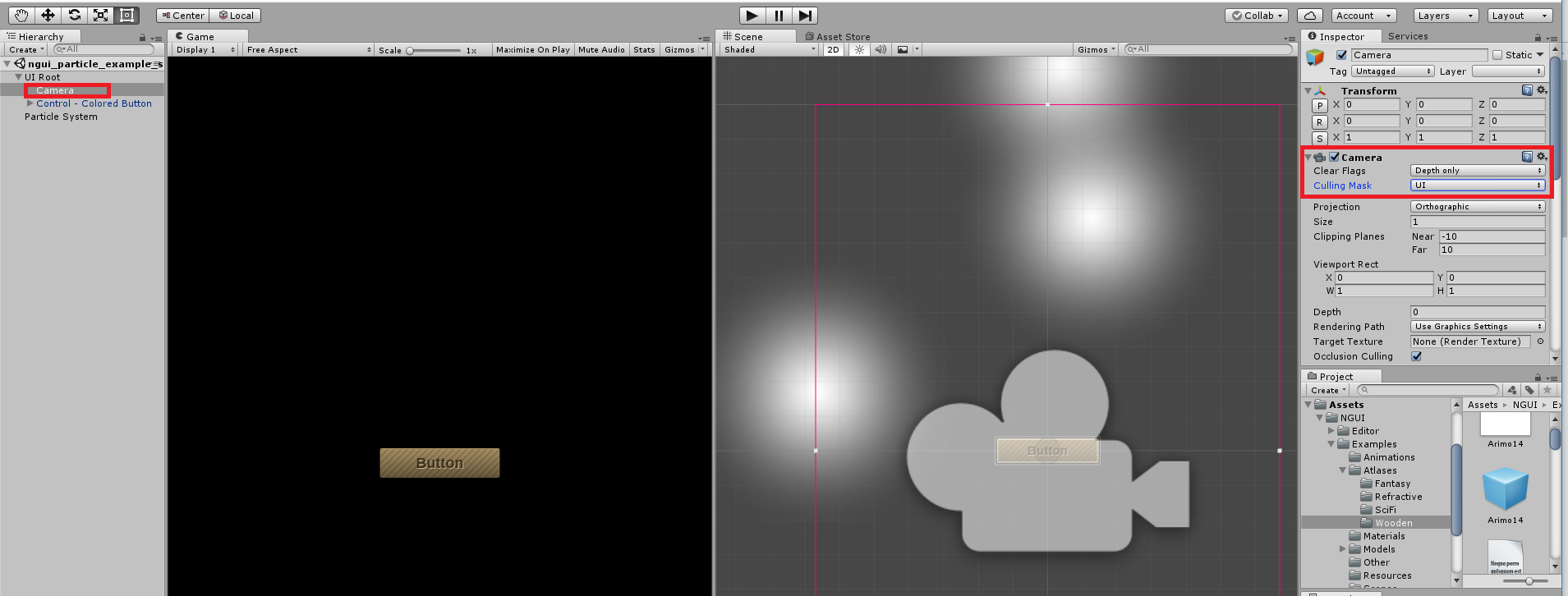1568x596 pixels.
Task: Start Play mode
Action: (x=752, y=15)
